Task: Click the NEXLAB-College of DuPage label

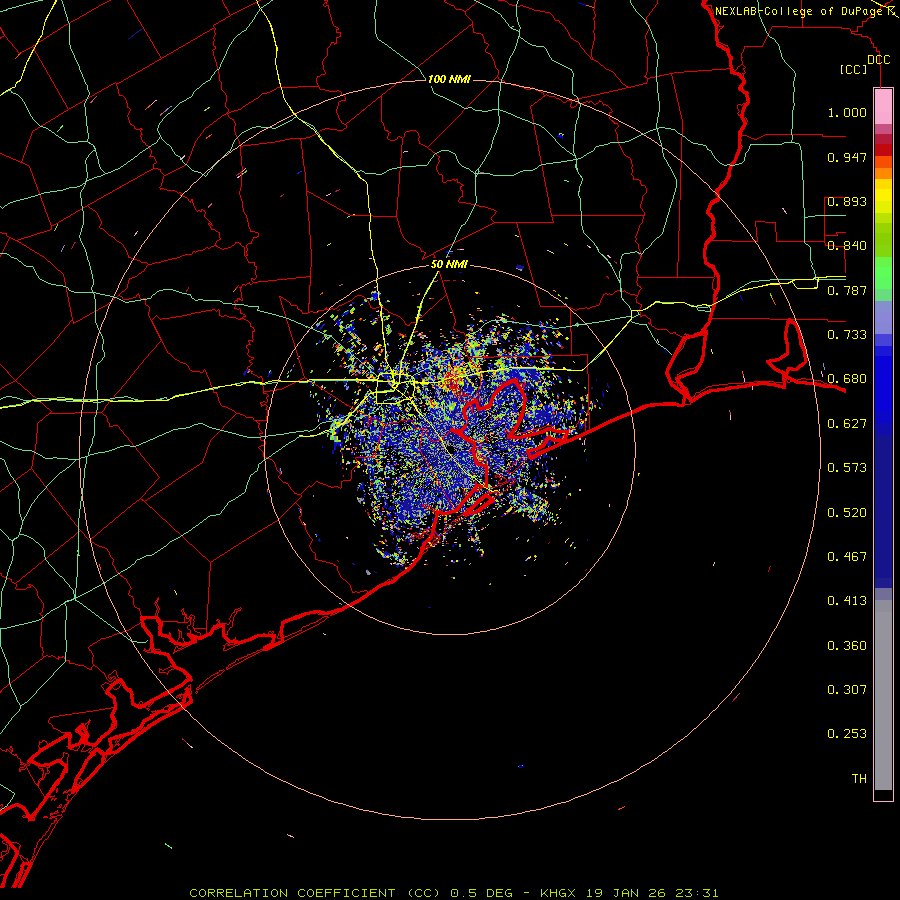Action: pos(798,11)
